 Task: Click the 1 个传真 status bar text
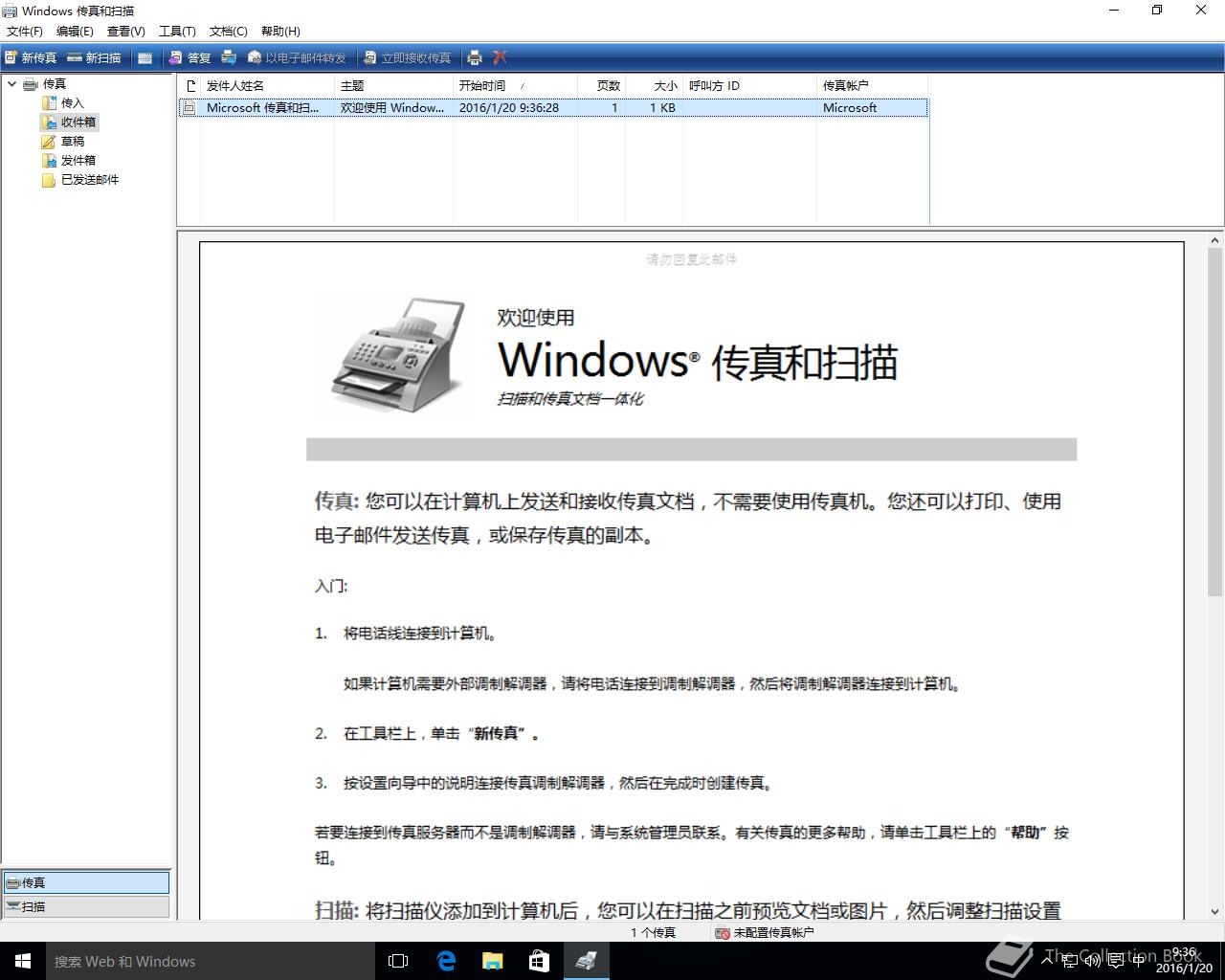tap(653, 932)
